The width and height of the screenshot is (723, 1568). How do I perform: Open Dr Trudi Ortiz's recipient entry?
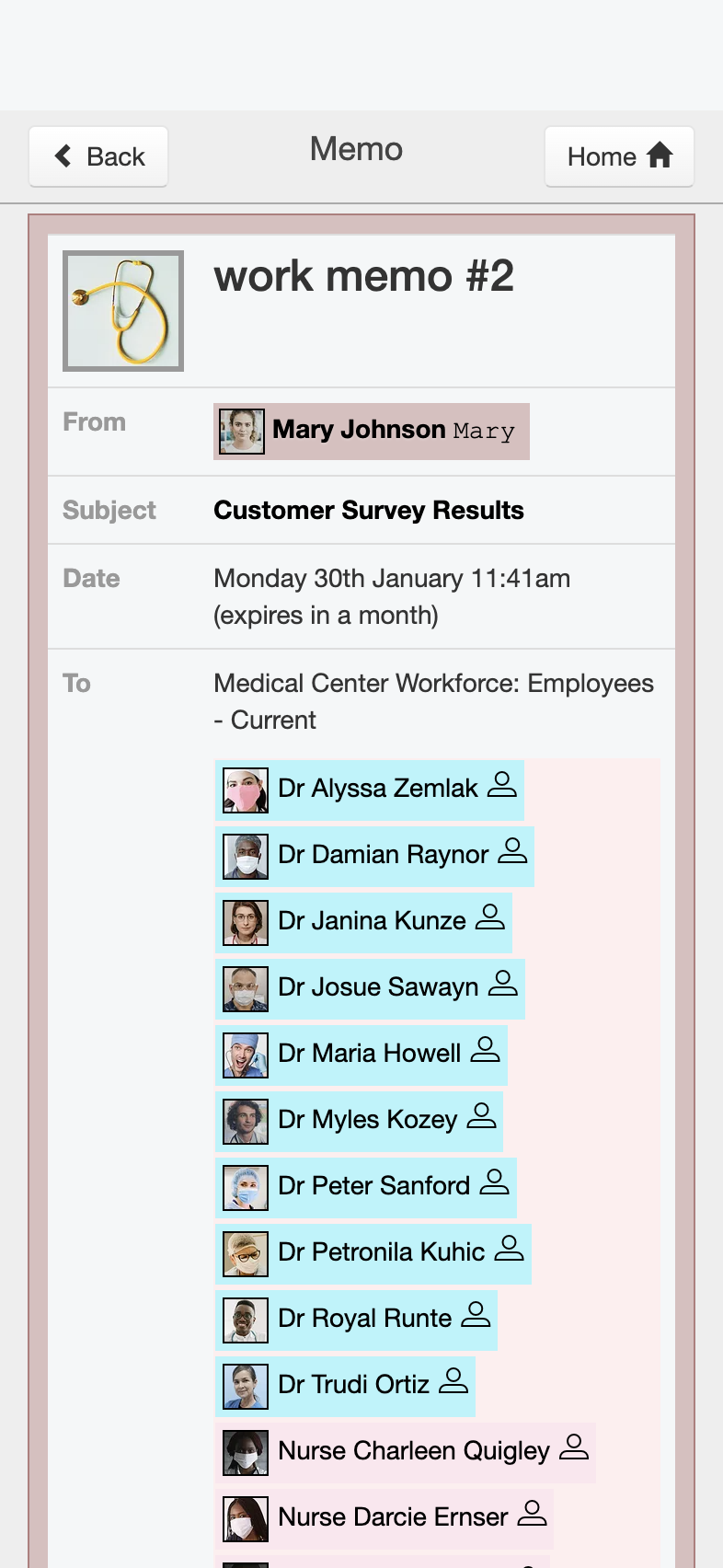(346, 1387)
